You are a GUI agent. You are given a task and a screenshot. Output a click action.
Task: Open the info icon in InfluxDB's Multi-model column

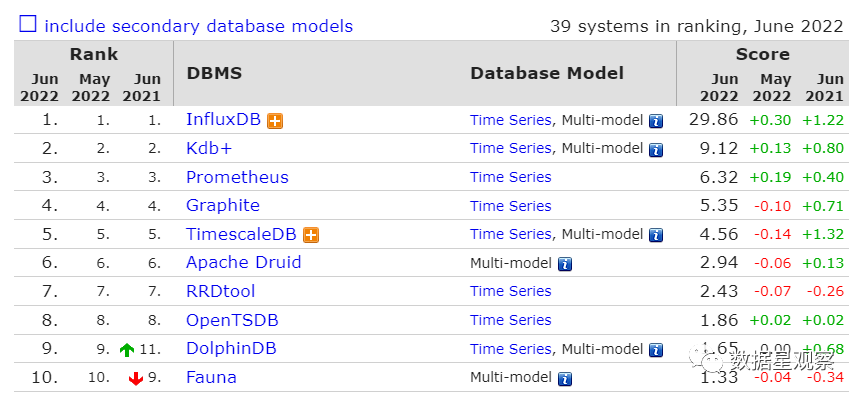coord(656,121)
